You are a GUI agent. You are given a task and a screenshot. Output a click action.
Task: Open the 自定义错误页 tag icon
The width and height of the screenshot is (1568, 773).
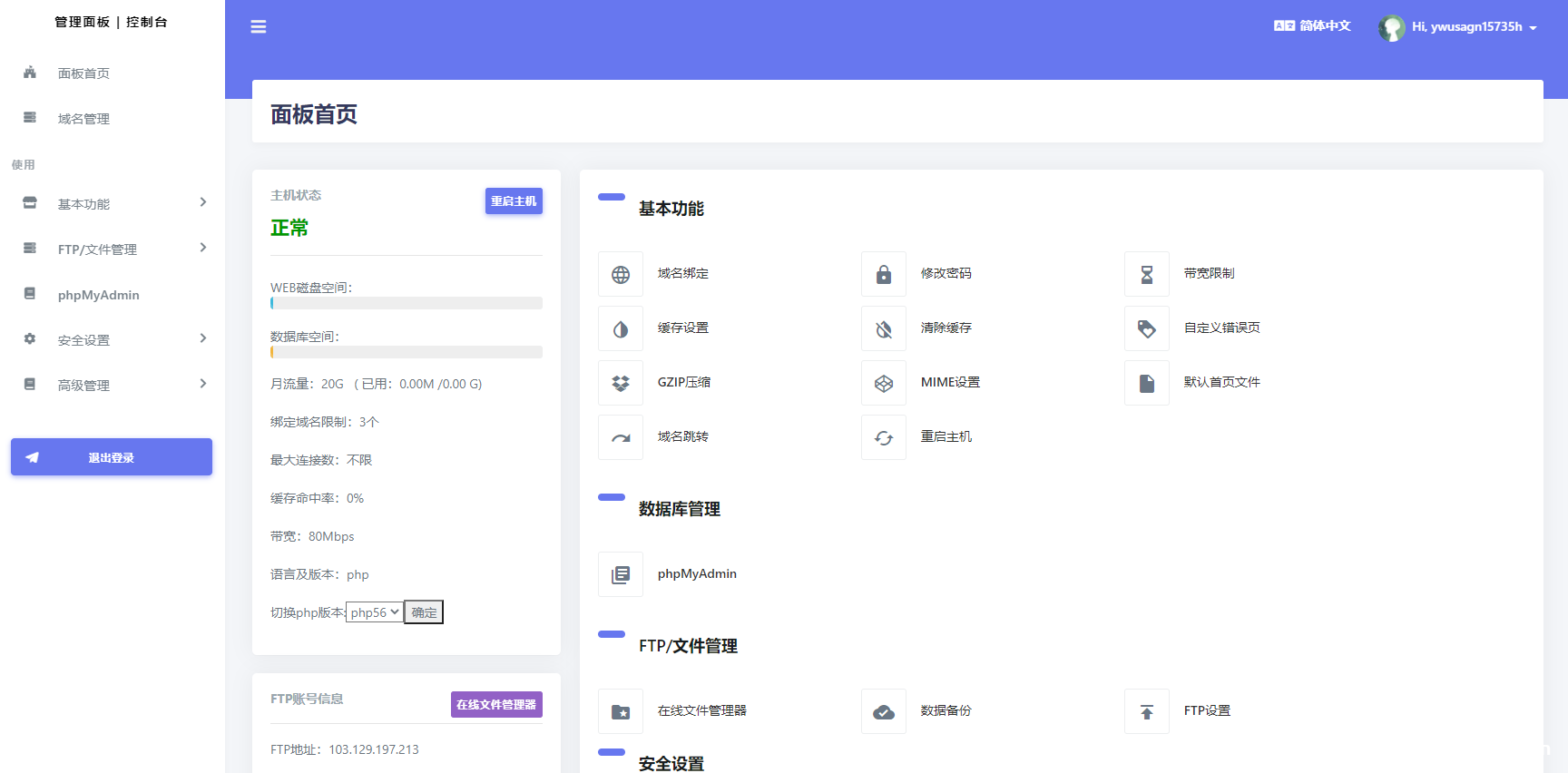pos(1147,328)
